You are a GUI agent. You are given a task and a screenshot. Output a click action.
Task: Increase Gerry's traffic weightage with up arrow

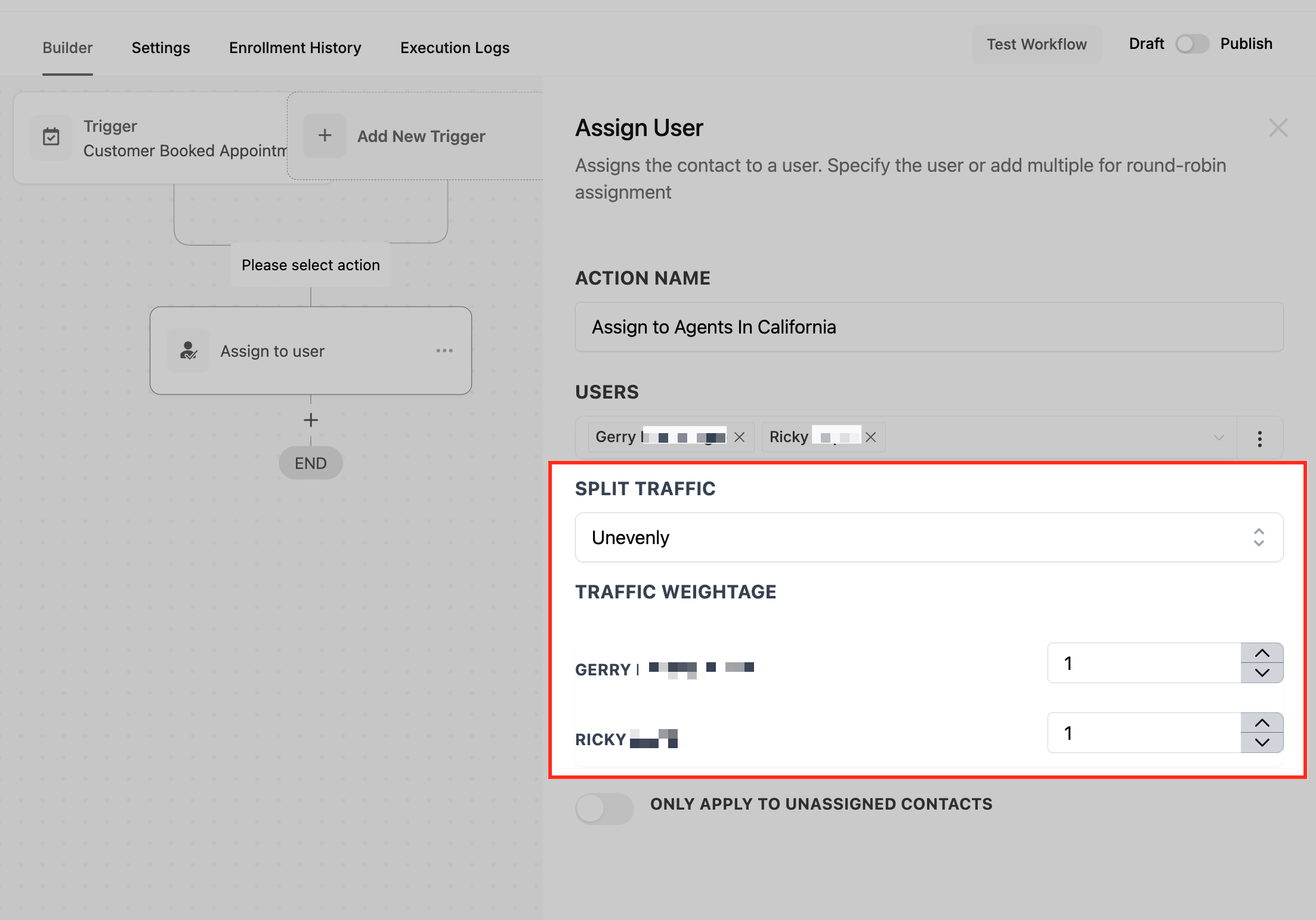[1262, 653]
